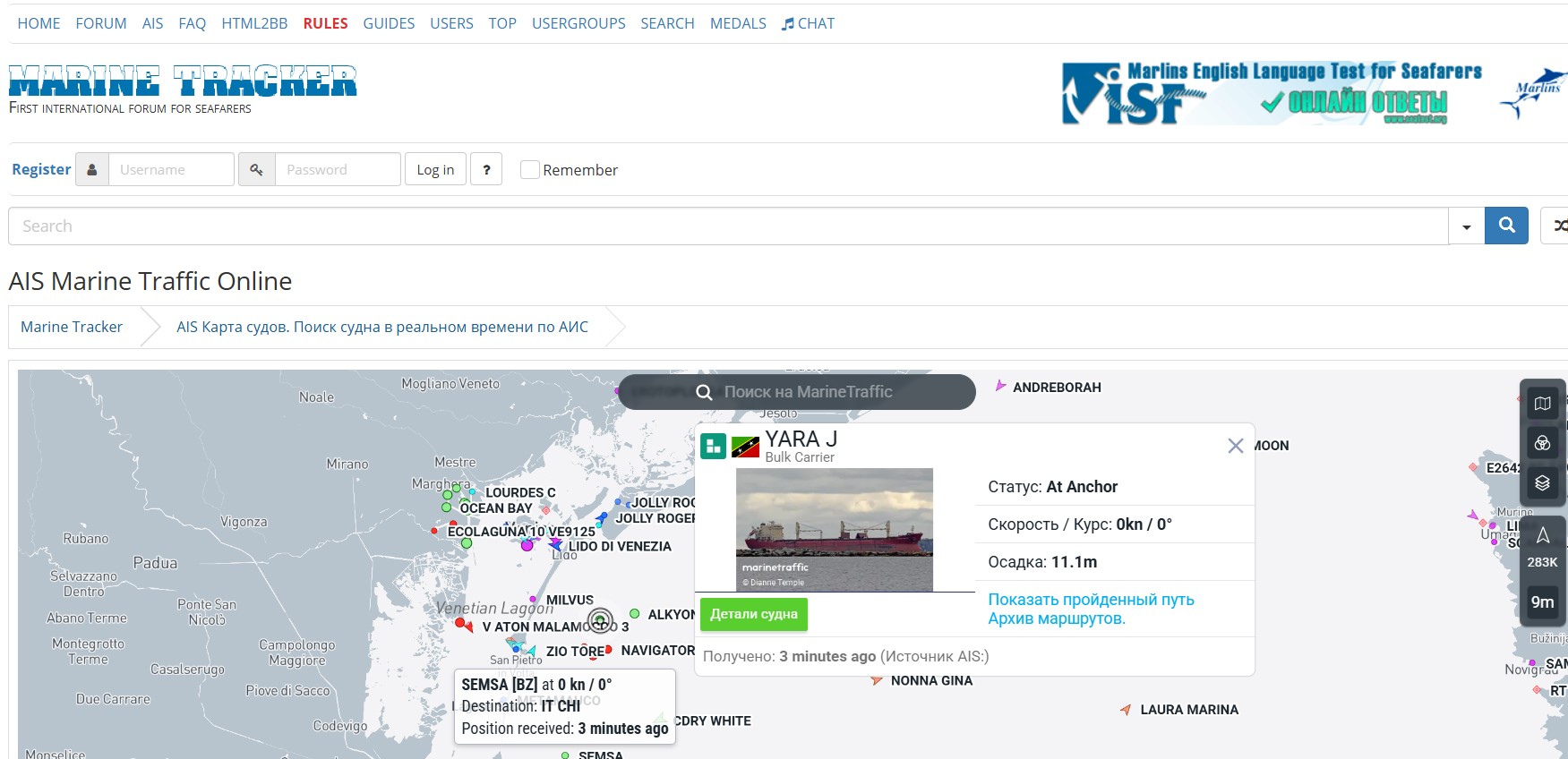Open the search options dropdown arrow
The image size is (1568, 759).
coord(1466,226)
